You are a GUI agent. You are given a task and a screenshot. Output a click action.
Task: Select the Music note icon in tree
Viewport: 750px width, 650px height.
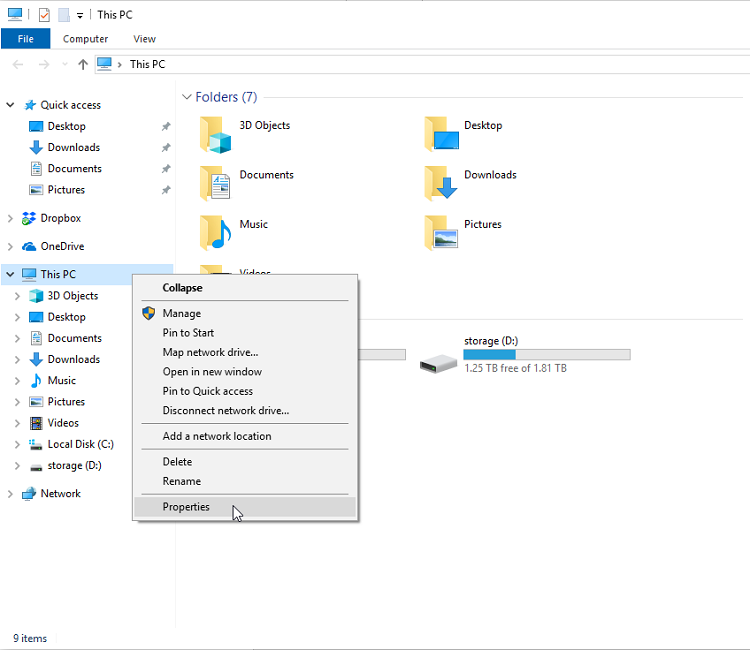click(36, 381)
